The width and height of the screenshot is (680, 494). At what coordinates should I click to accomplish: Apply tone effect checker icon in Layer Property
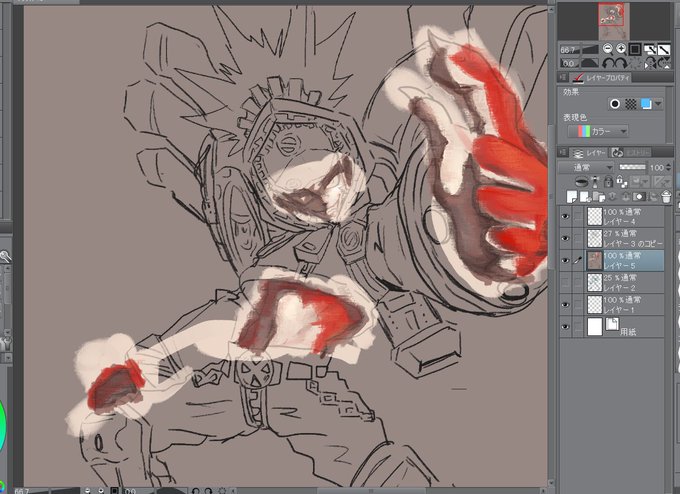(631, 104)
